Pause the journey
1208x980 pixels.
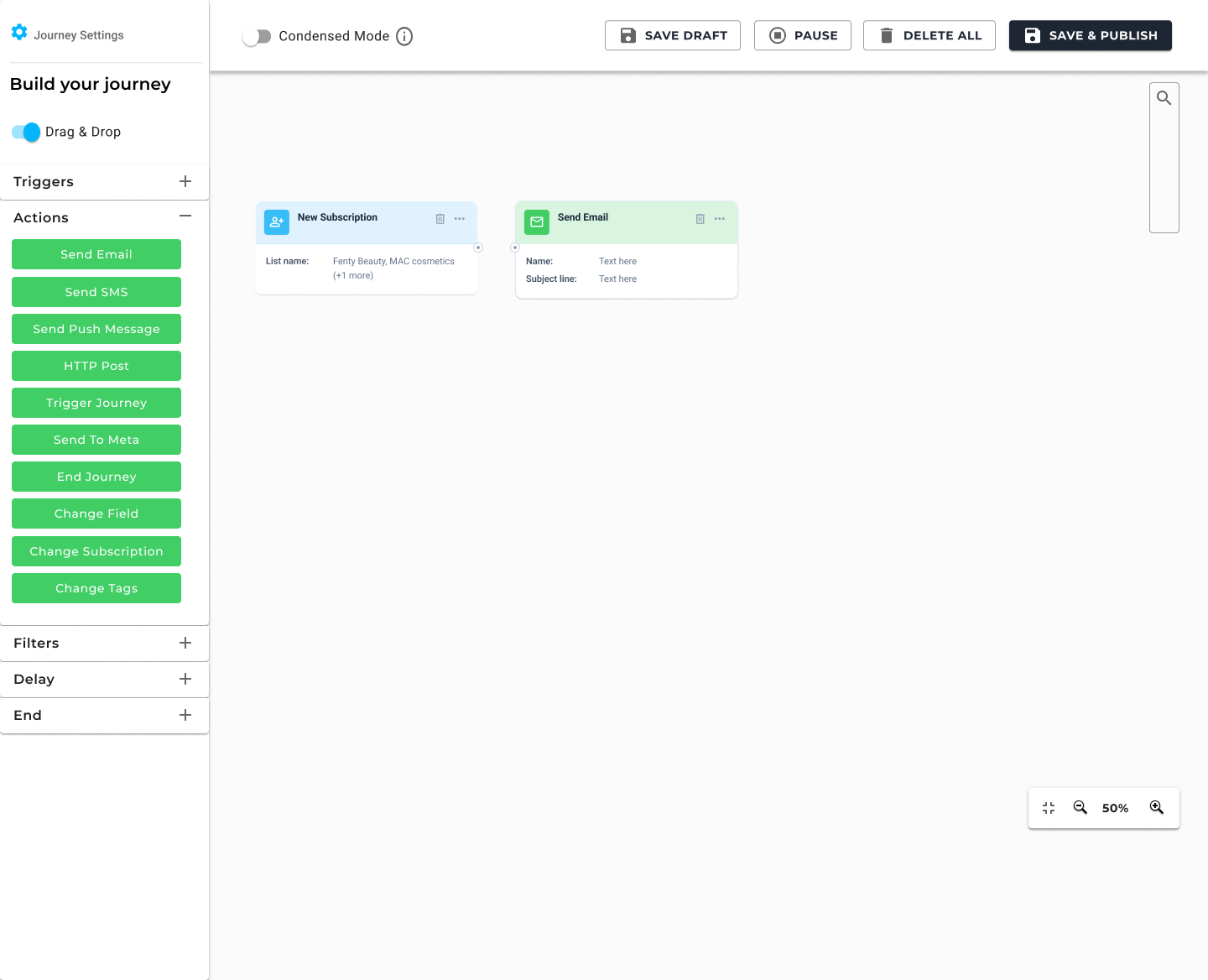click(x=803, y=35)
